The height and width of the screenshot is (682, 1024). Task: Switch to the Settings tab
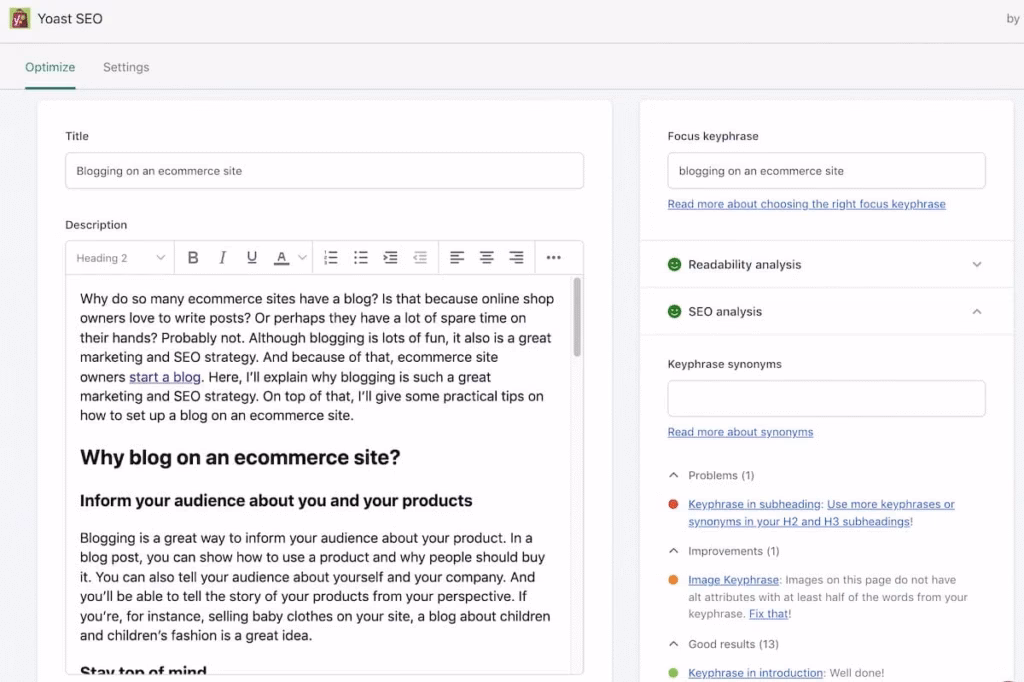(125, 67)
